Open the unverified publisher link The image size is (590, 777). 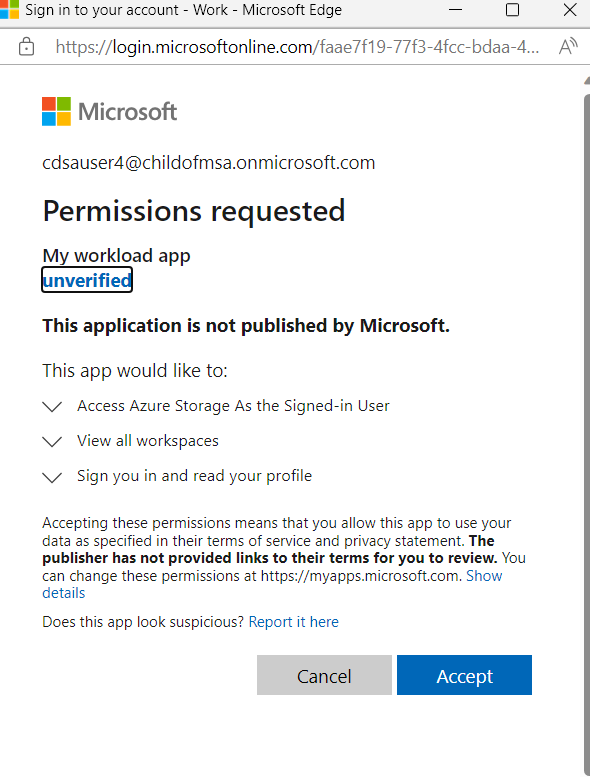[87, 280]
